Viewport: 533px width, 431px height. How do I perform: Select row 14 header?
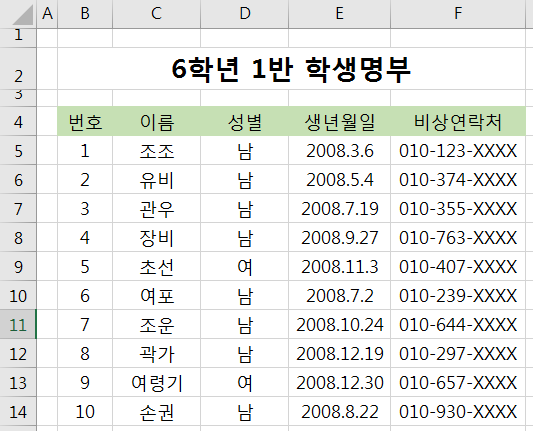(18, 411)
